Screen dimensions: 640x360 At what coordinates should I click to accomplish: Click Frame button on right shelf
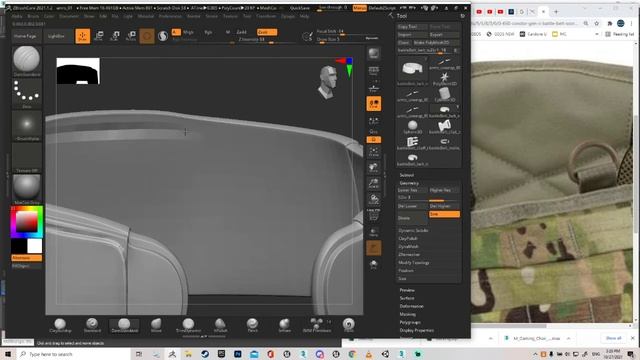click(373, 153)
